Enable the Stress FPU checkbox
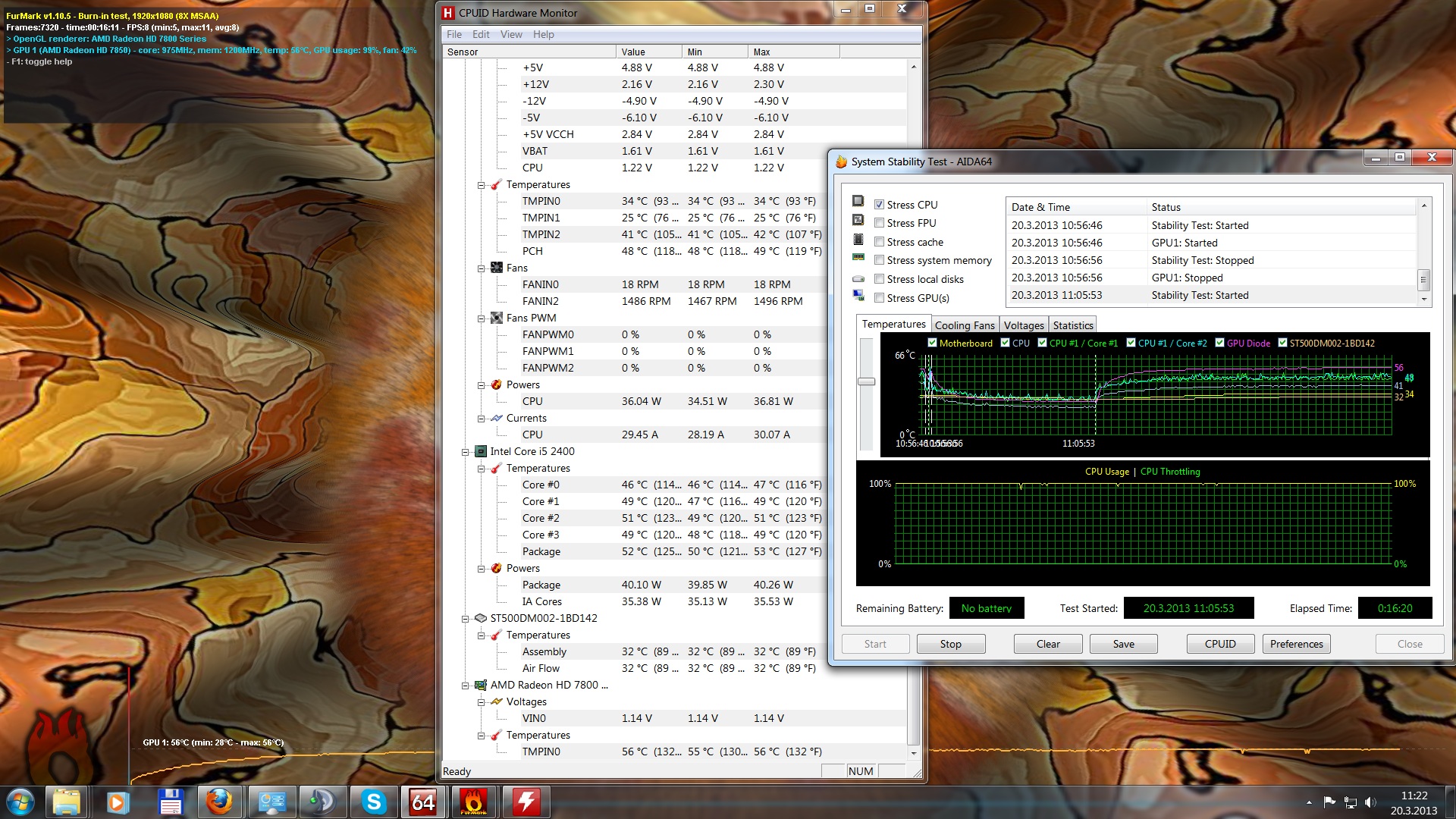Viewport: 1456px width, 819px height. (879, 223)
